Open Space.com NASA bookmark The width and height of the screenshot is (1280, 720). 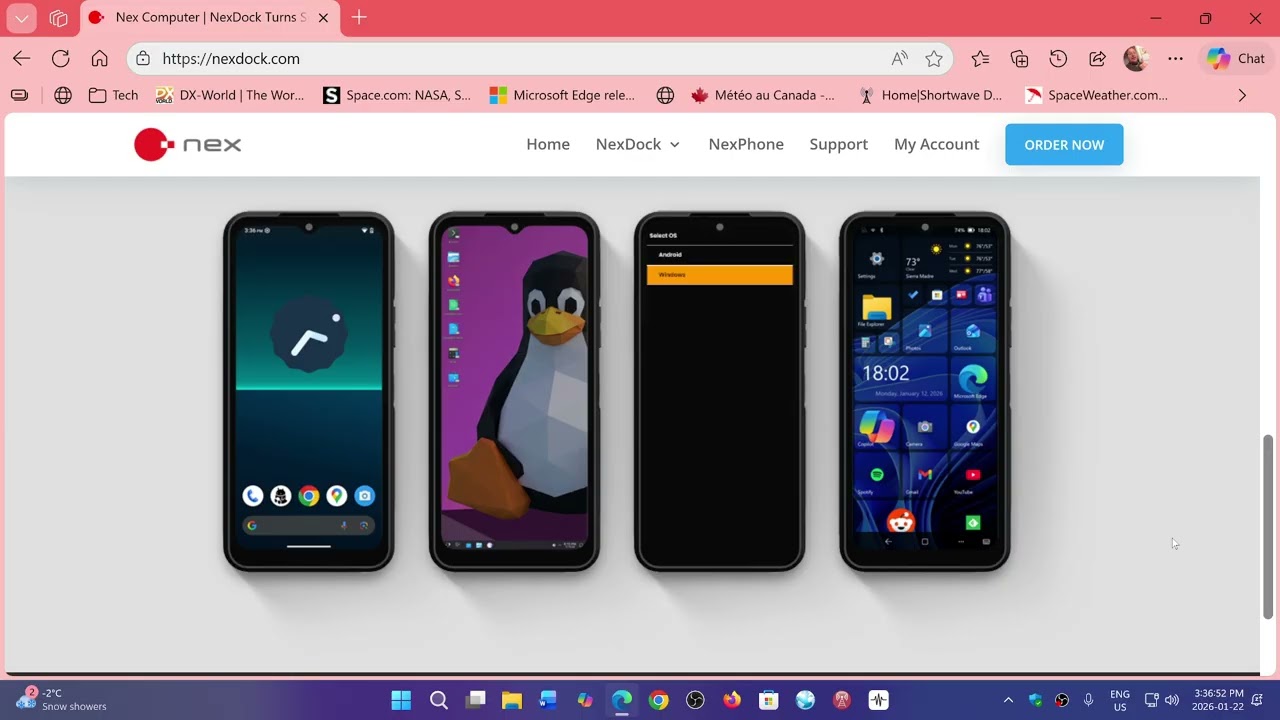(x=397, y=96)
